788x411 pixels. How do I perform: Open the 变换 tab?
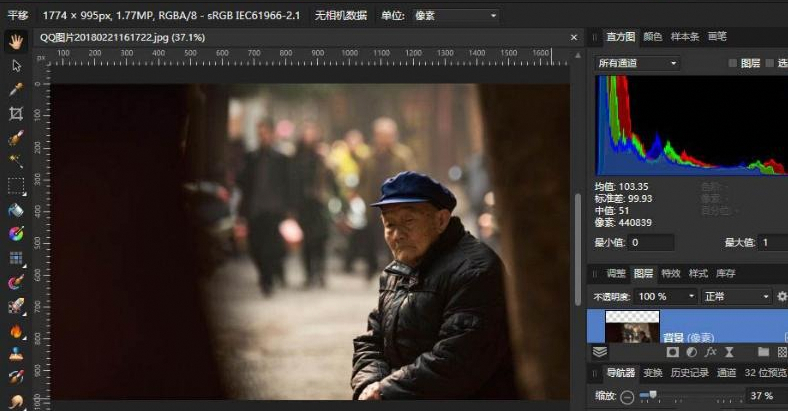click(653, 373)
